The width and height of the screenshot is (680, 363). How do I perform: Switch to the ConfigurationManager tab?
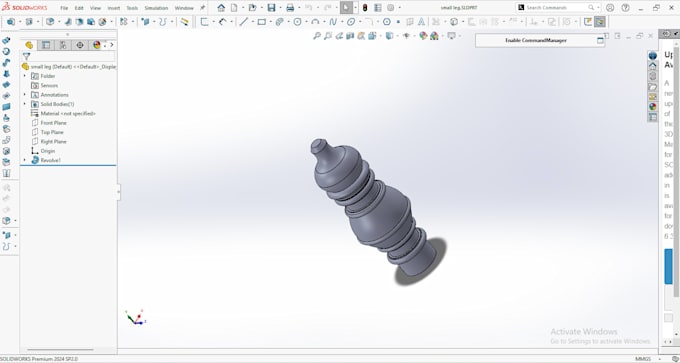point(63,45)
